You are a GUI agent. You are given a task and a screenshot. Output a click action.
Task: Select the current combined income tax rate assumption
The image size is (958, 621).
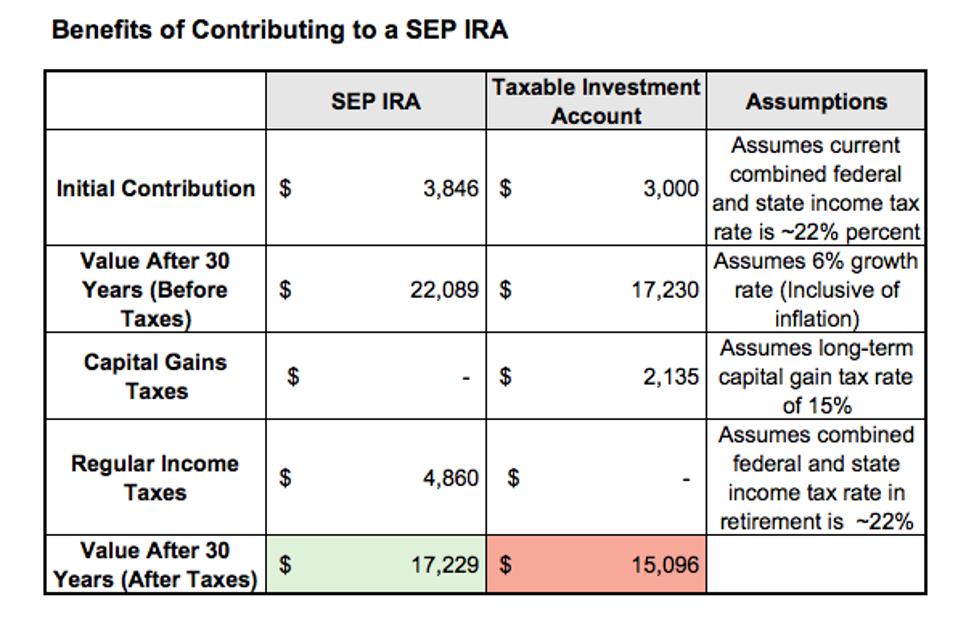point(816,188)
